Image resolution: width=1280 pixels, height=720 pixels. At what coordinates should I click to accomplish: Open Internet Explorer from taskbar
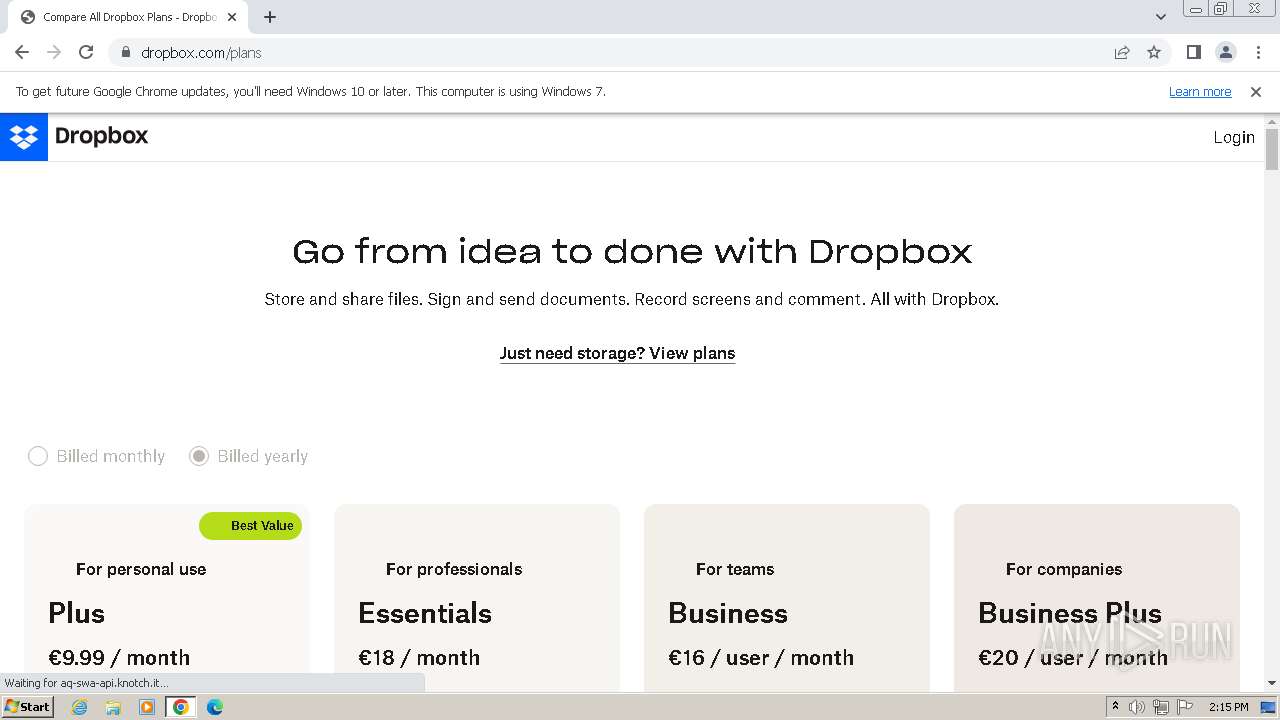(80, 707)
